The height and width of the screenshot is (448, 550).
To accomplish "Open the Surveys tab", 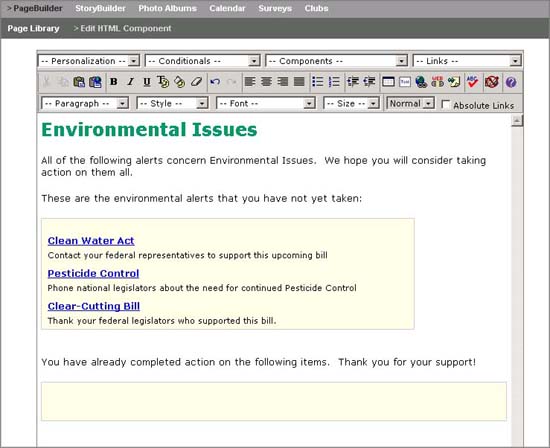I will (275, 8).
